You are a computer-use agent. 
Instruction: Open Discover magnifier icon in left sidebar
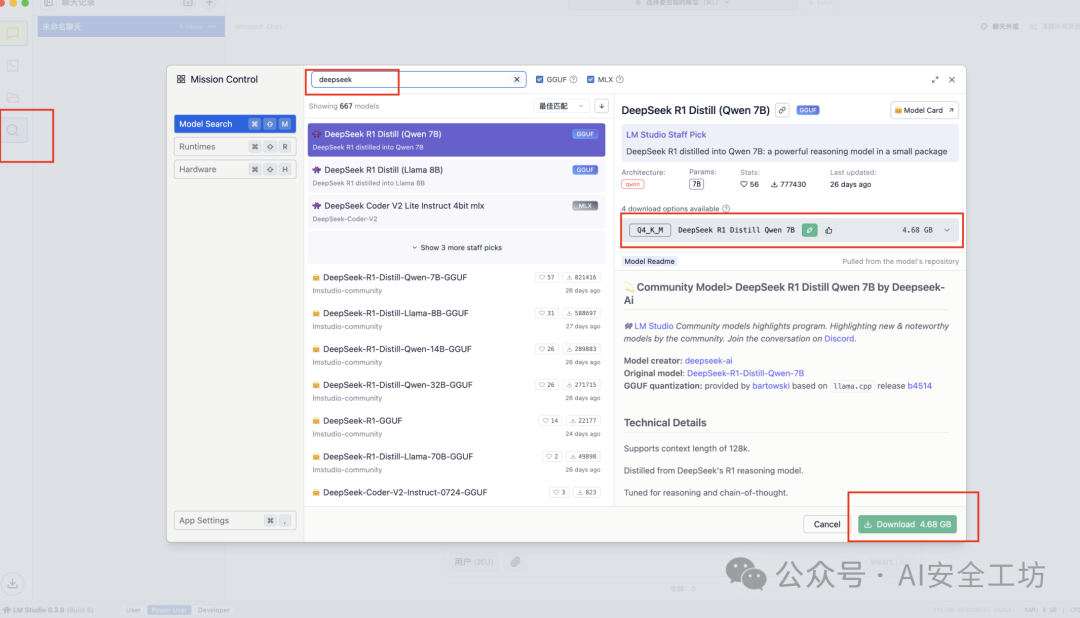click(13, 130)
